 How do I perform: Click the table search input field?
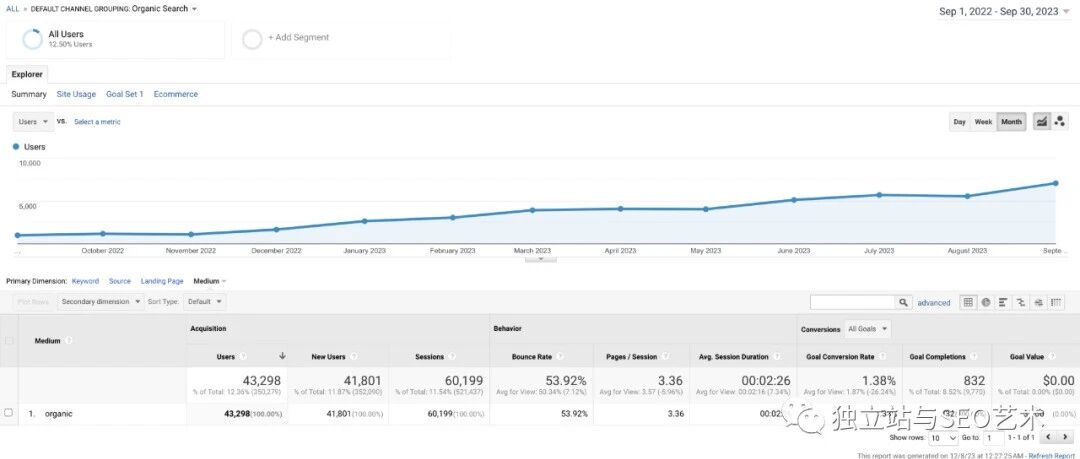click(853, 303)
